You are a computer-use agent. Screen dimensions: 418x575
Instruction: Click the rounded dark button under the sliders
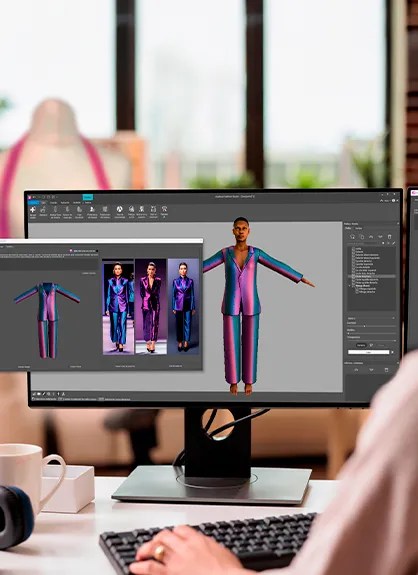361,345
